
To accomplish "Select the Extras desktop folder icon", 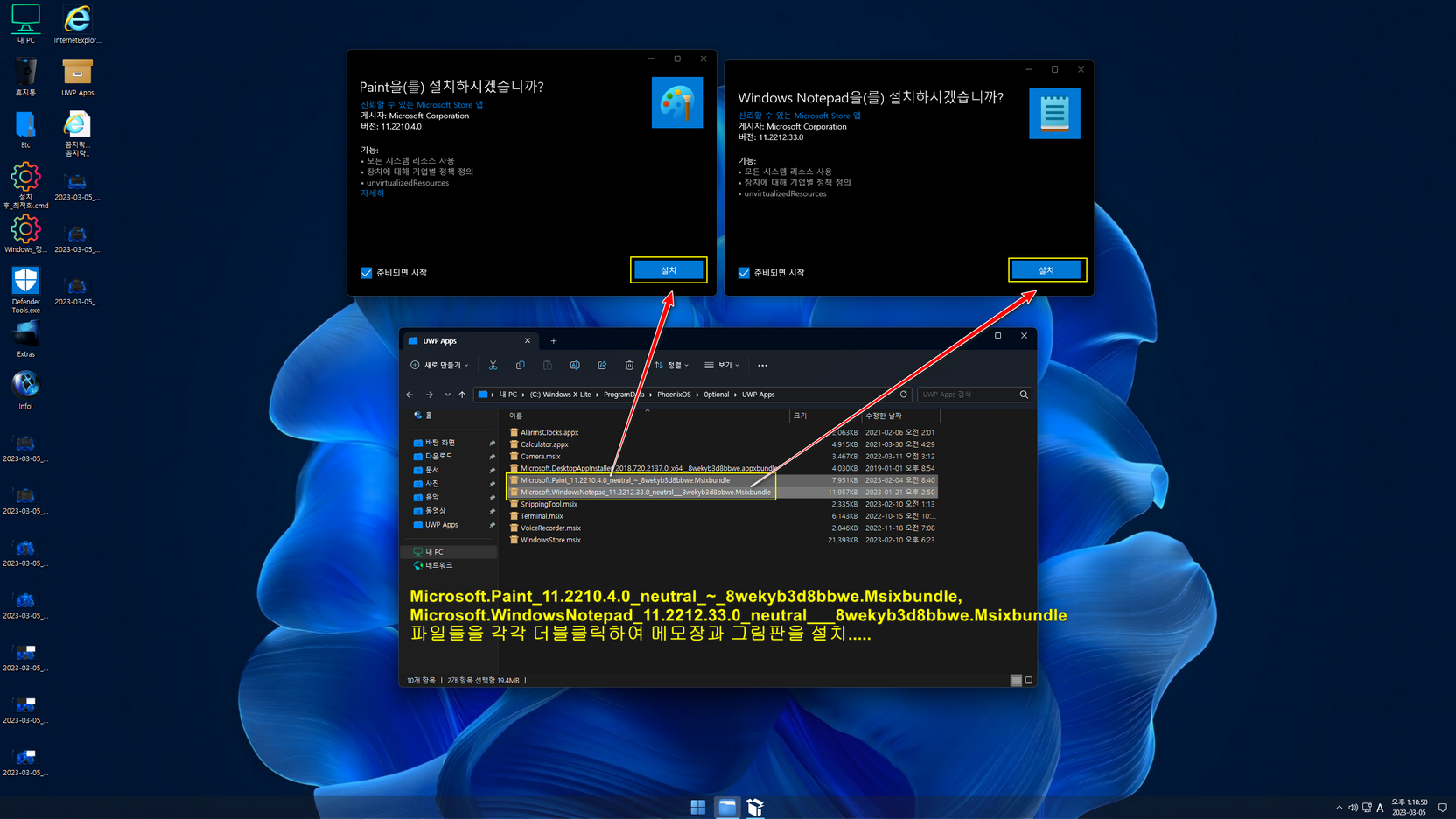I will [x=25, y=339].
